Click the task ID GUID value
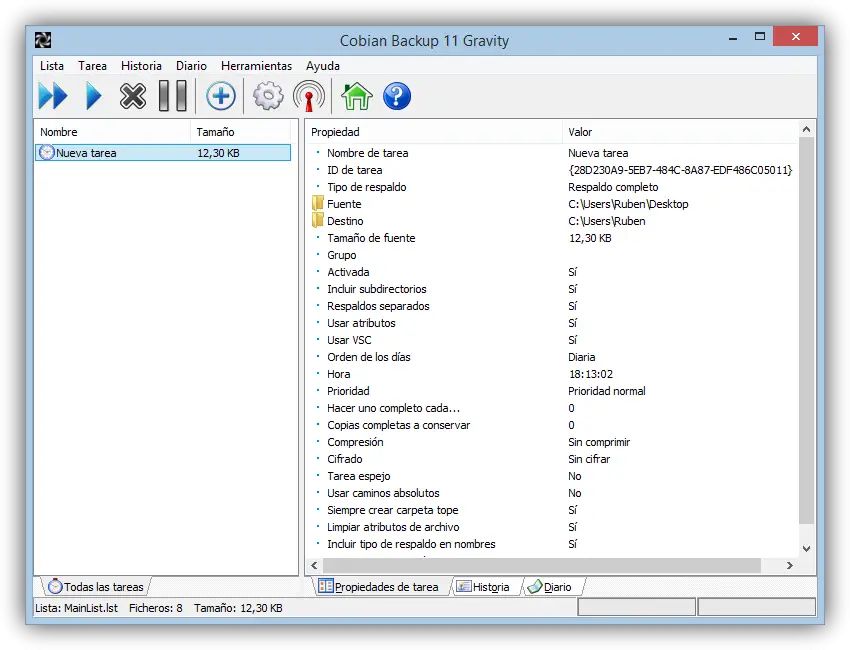This screenshot has height=650, width=850. 680,170
